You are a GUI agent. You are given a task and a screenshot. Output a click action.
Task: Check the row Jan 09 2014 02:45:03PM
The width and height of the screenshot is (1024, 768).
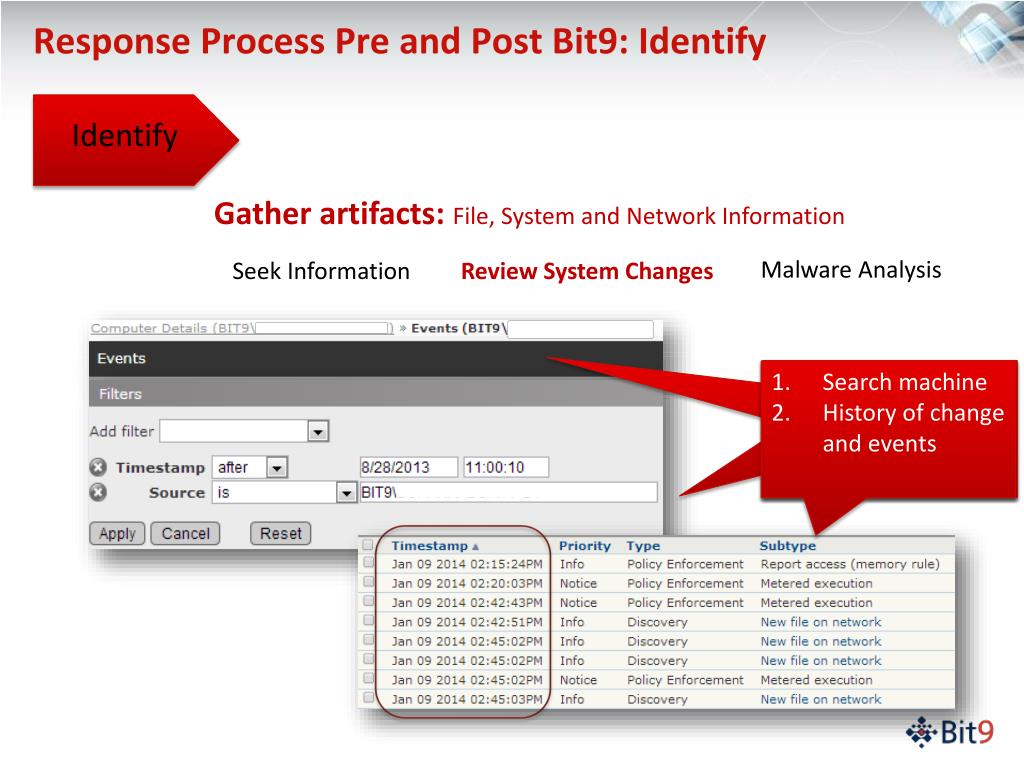click(368, 697)
